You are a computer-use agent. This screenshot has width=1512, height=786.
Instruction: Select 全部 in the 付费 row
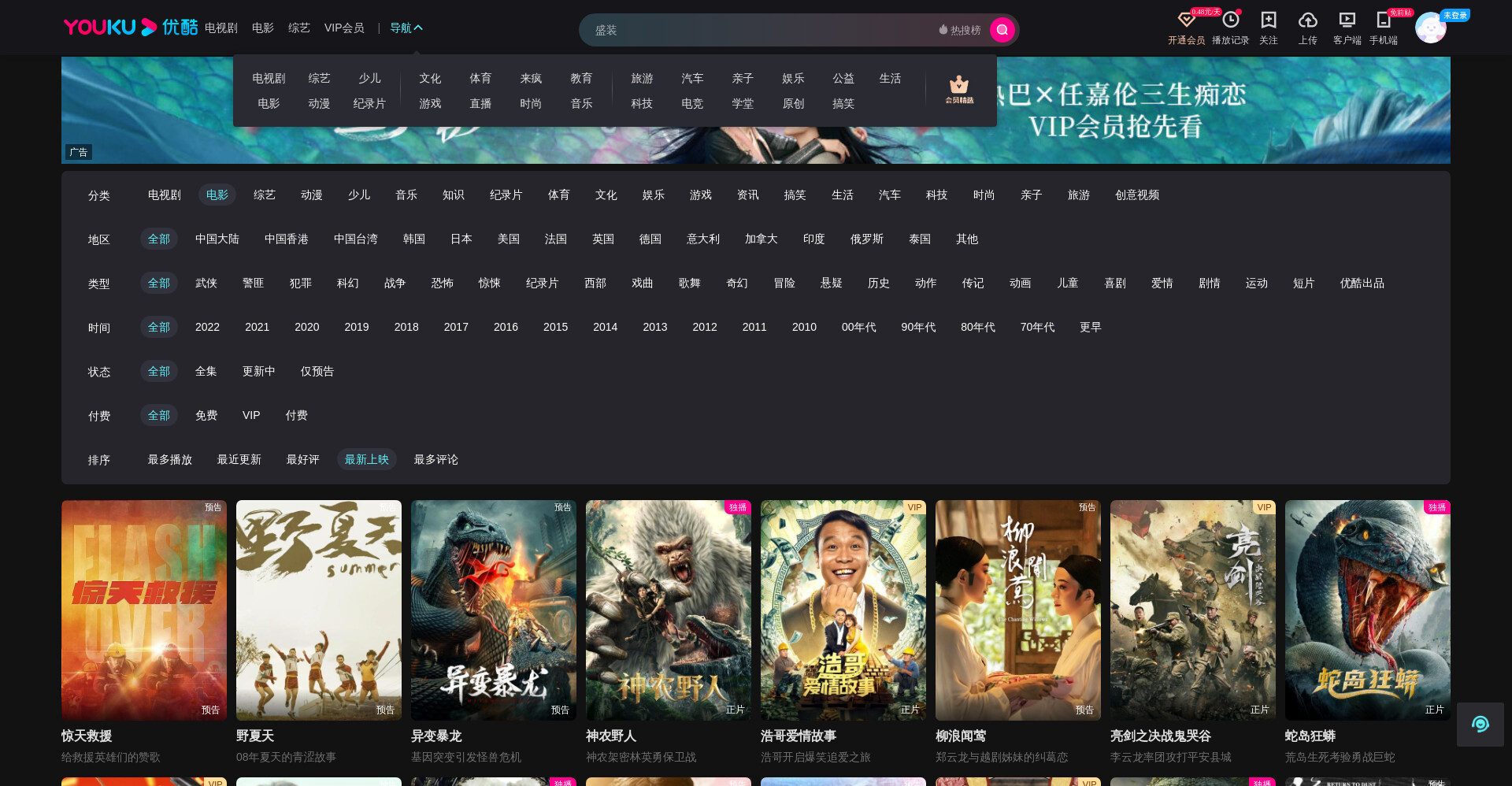pyautogui.click(x=159, y=415)
